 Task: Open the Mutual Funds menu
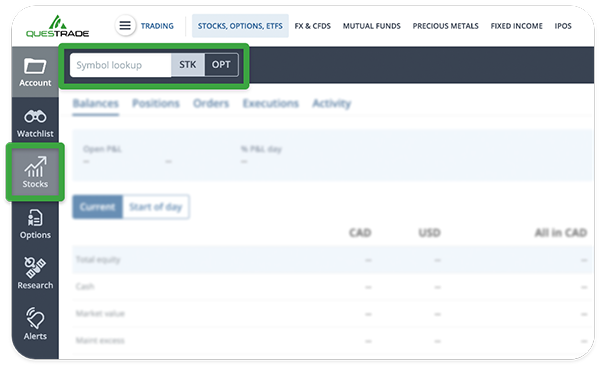point(372,26)
